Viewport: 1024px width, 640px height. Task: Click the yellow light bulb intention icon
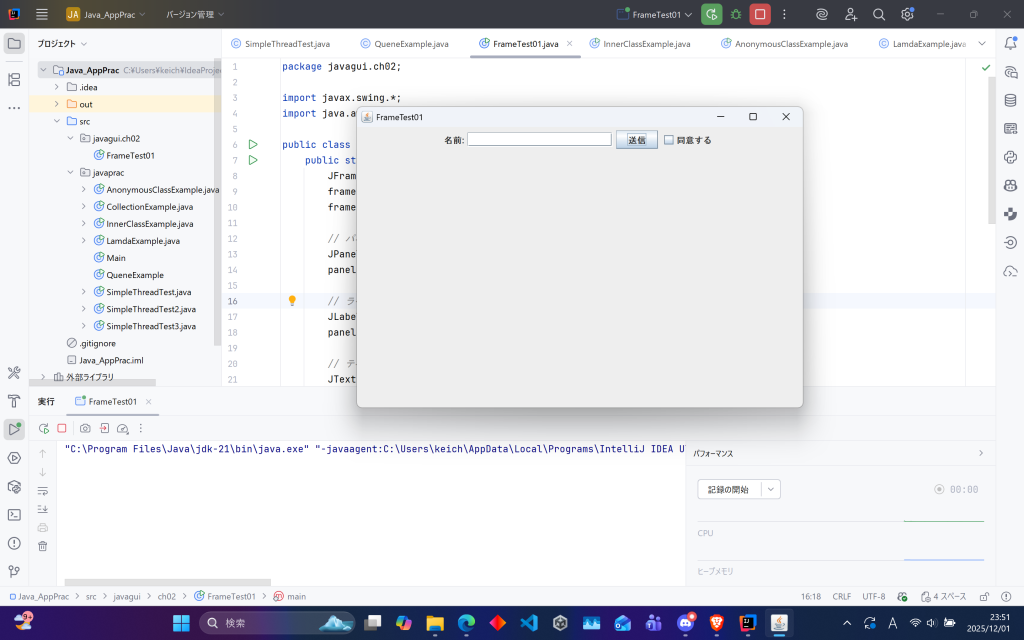coord(292,301)
